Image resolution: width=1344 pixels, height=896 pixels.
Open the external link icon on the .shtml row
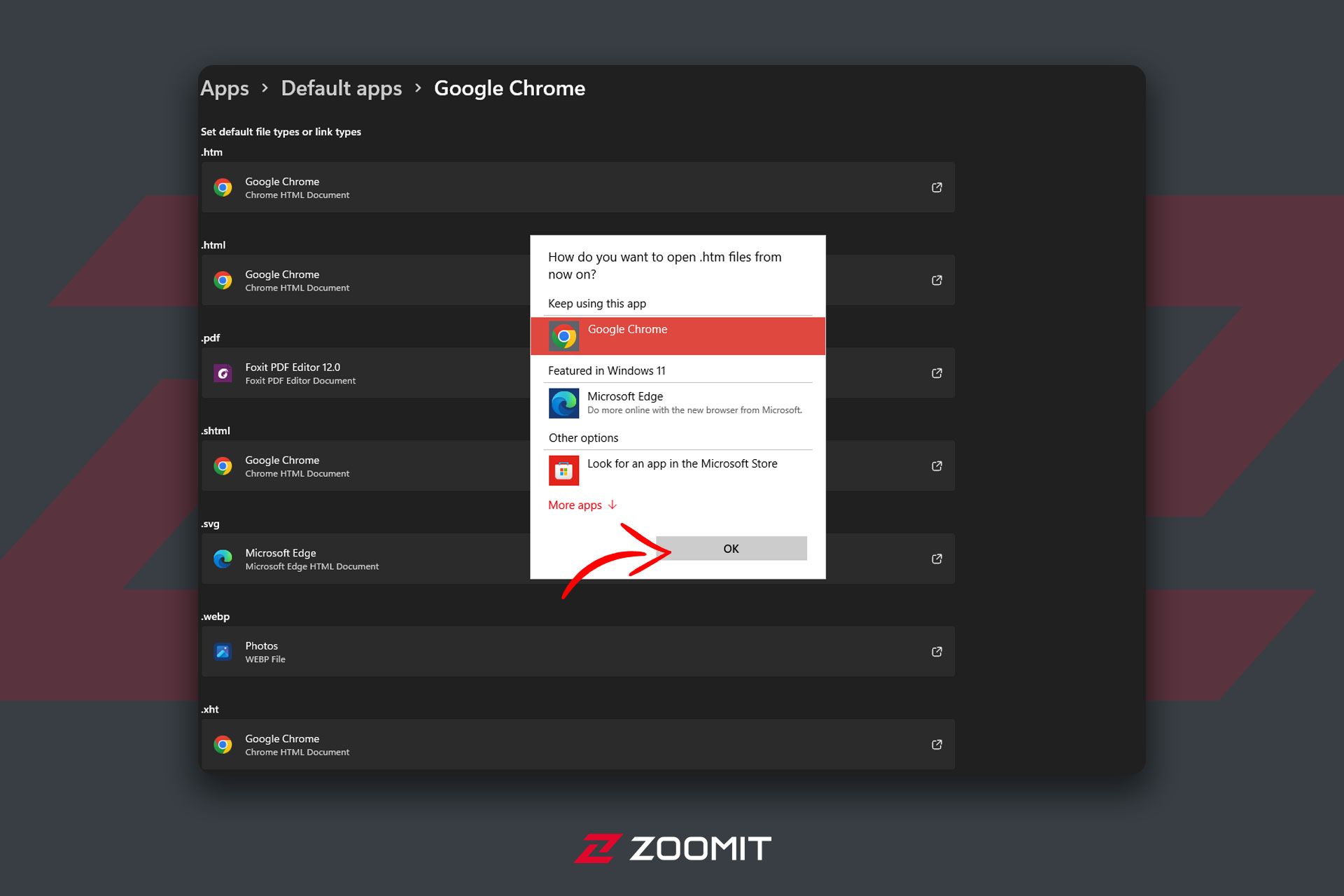(x=937, y=466)
